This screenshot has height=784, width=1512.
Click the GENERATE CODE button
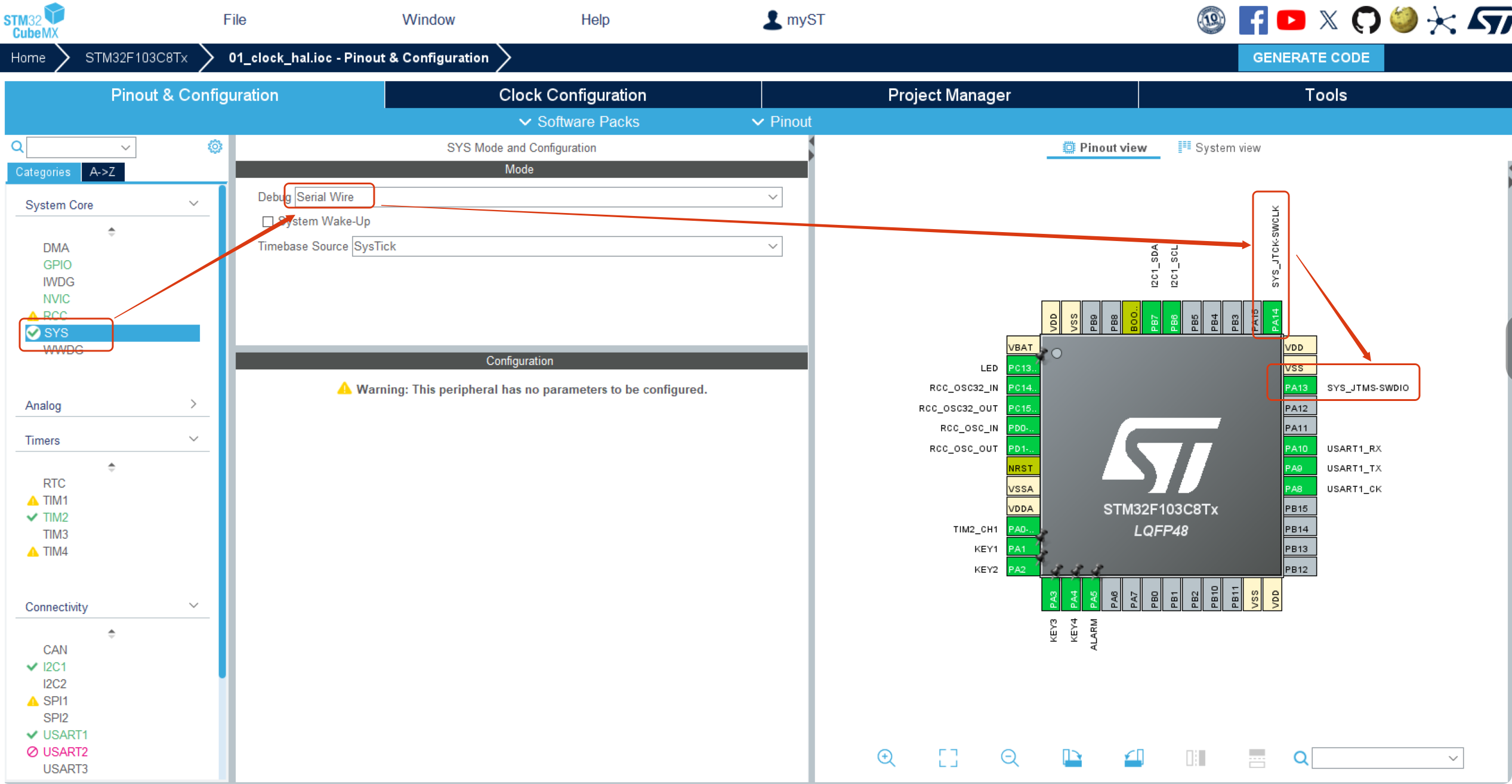coord(1311,58)
